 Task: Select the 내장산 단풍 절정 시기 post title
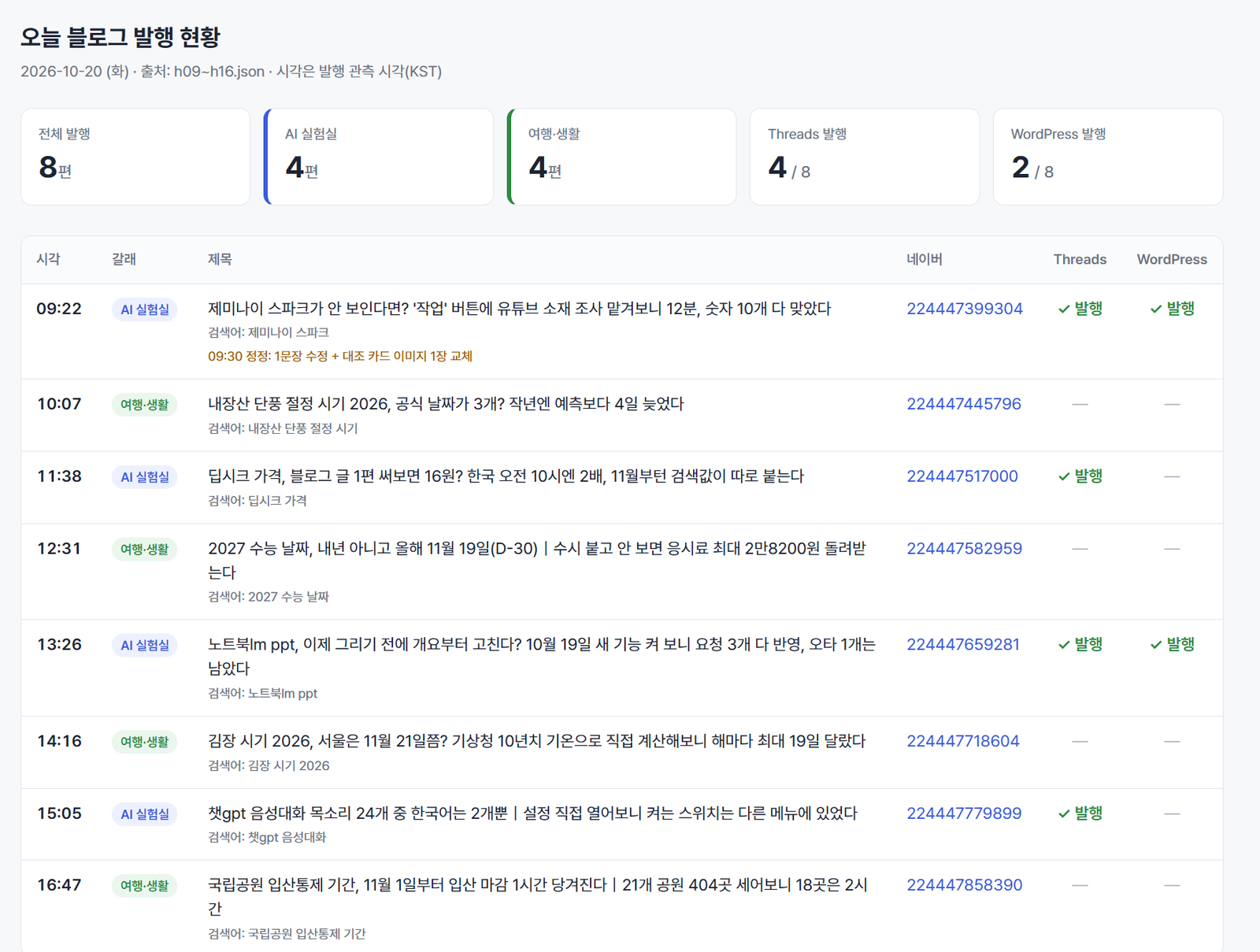pos(446,404)
